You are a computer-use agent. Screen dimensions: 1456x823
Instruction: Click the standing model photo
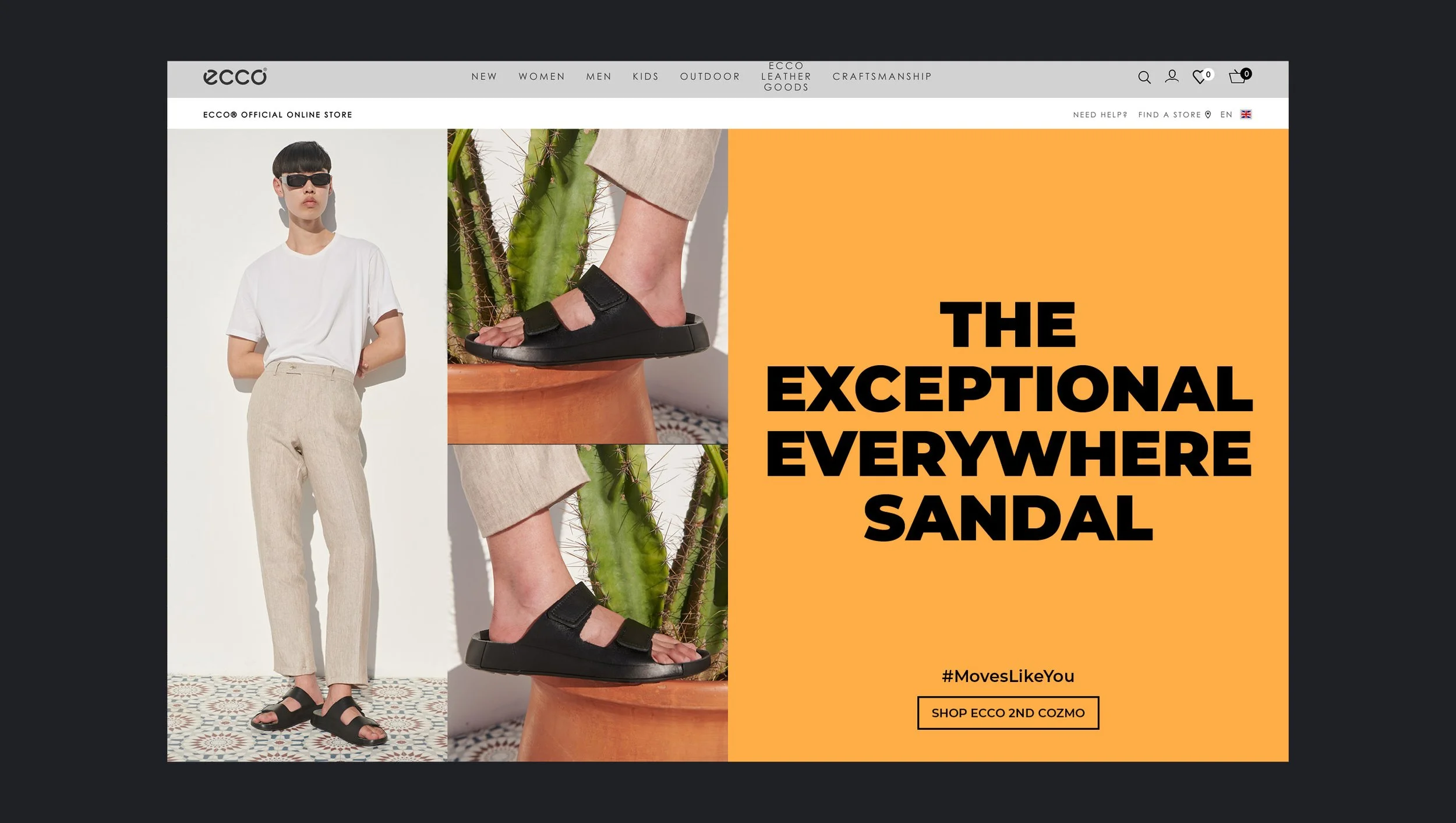308,445
